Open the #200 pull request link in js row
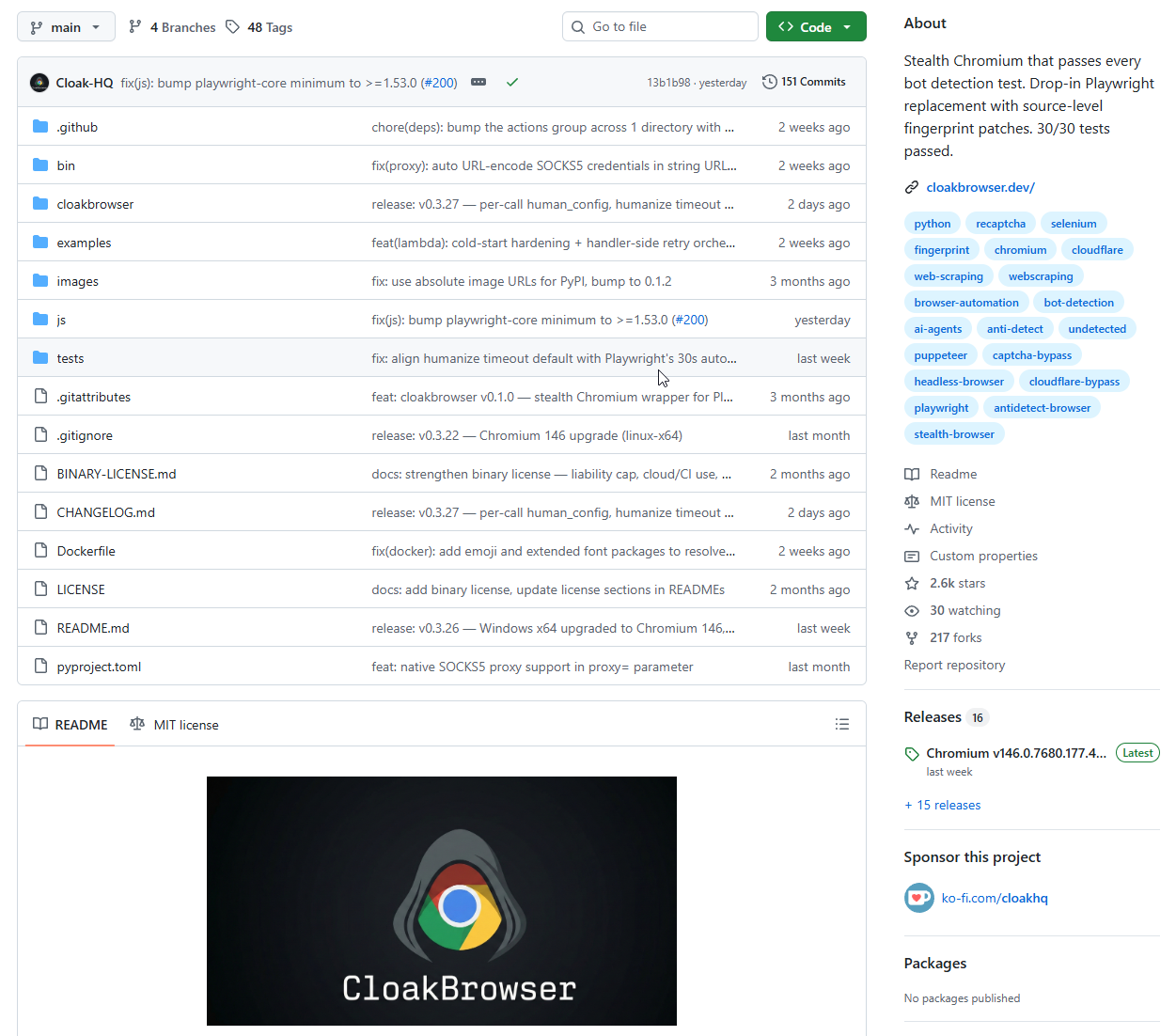 (691, 320)
